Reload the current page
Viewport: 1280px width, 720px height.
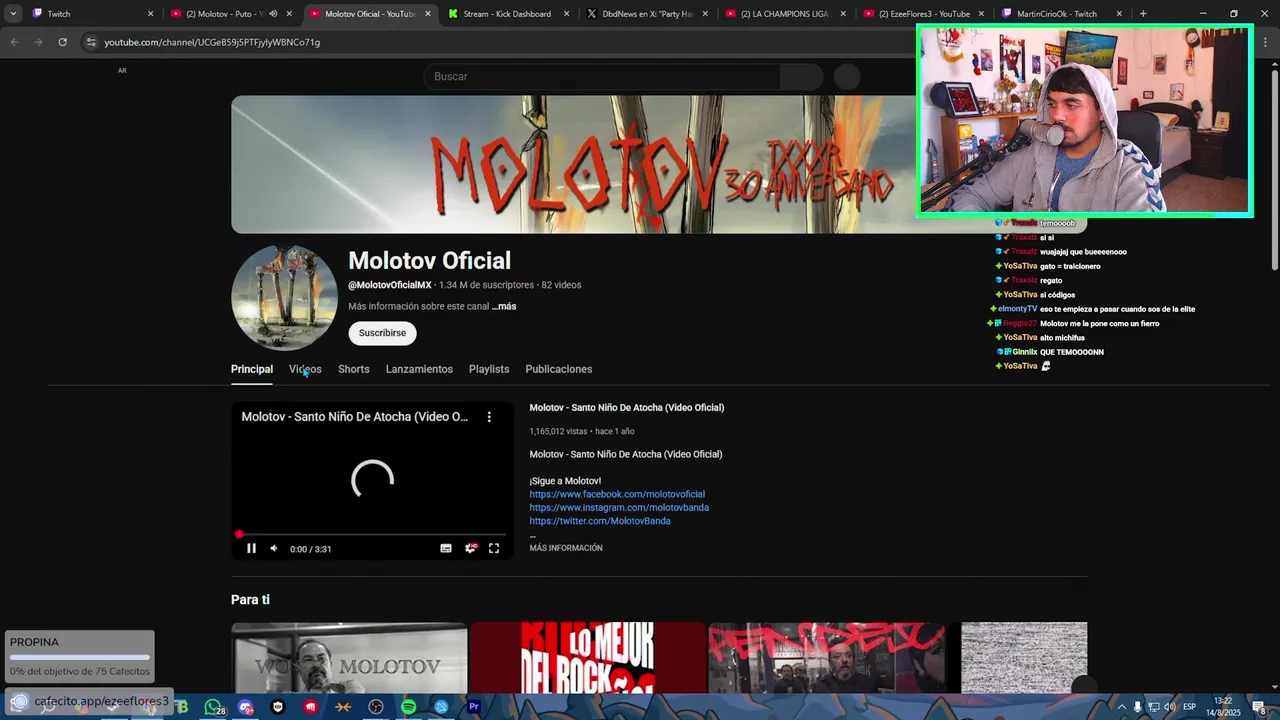pos(62,42)
